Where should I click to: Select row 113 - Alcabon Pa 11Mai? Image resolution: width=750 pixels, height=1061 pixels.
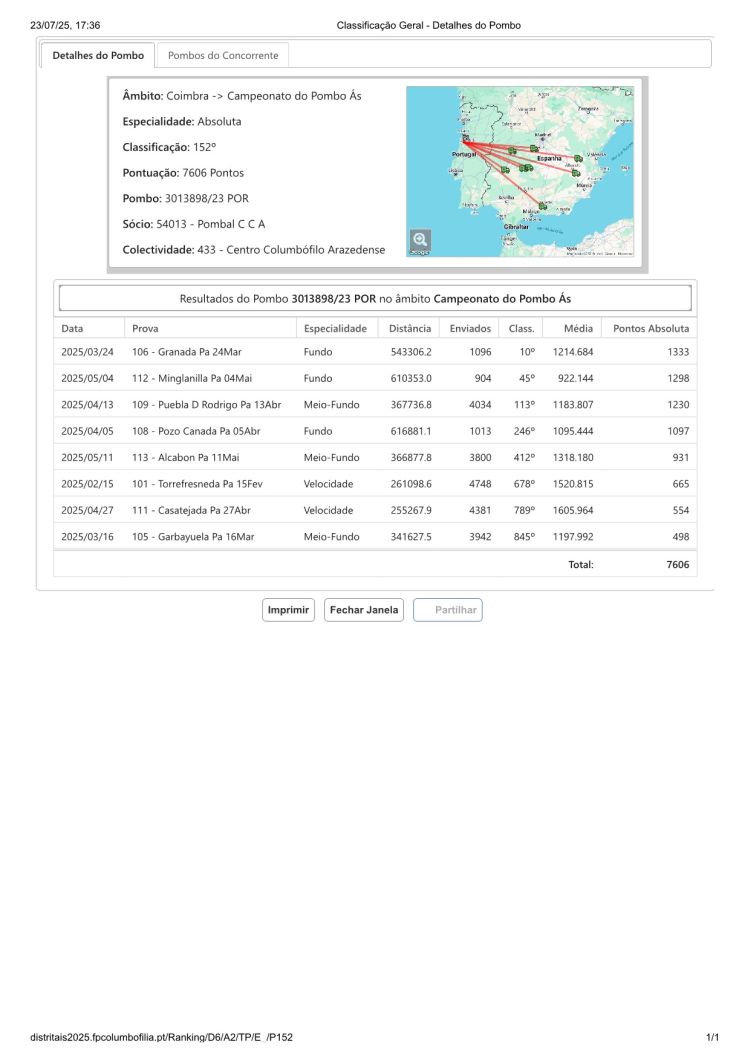[x=375, y=457]
